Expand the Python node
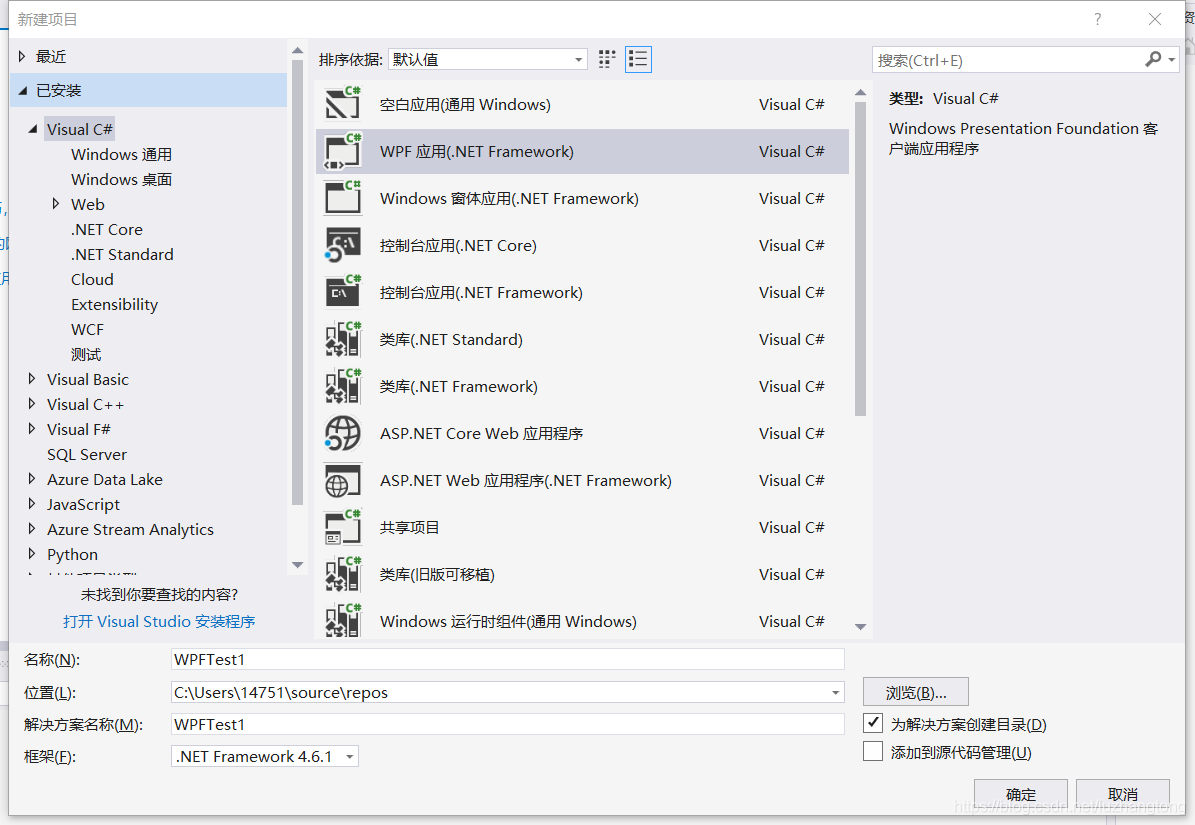1195x825 pixels. point(31,554)
